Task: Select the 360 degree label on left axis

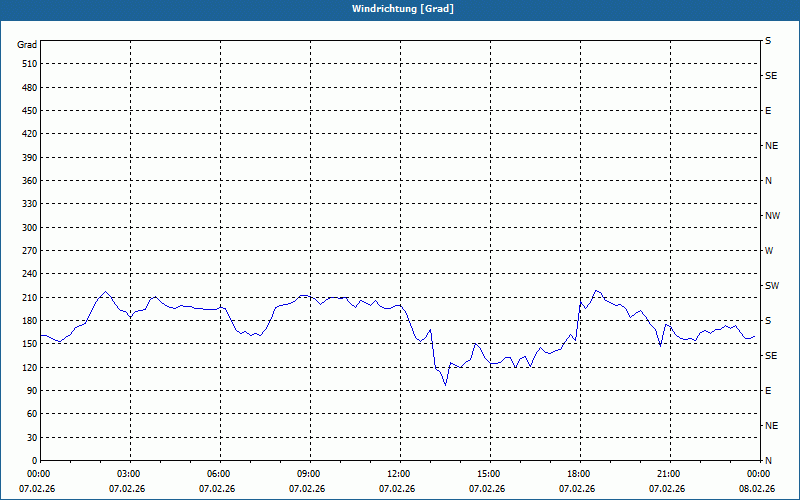Action: (x=28, y=181)
